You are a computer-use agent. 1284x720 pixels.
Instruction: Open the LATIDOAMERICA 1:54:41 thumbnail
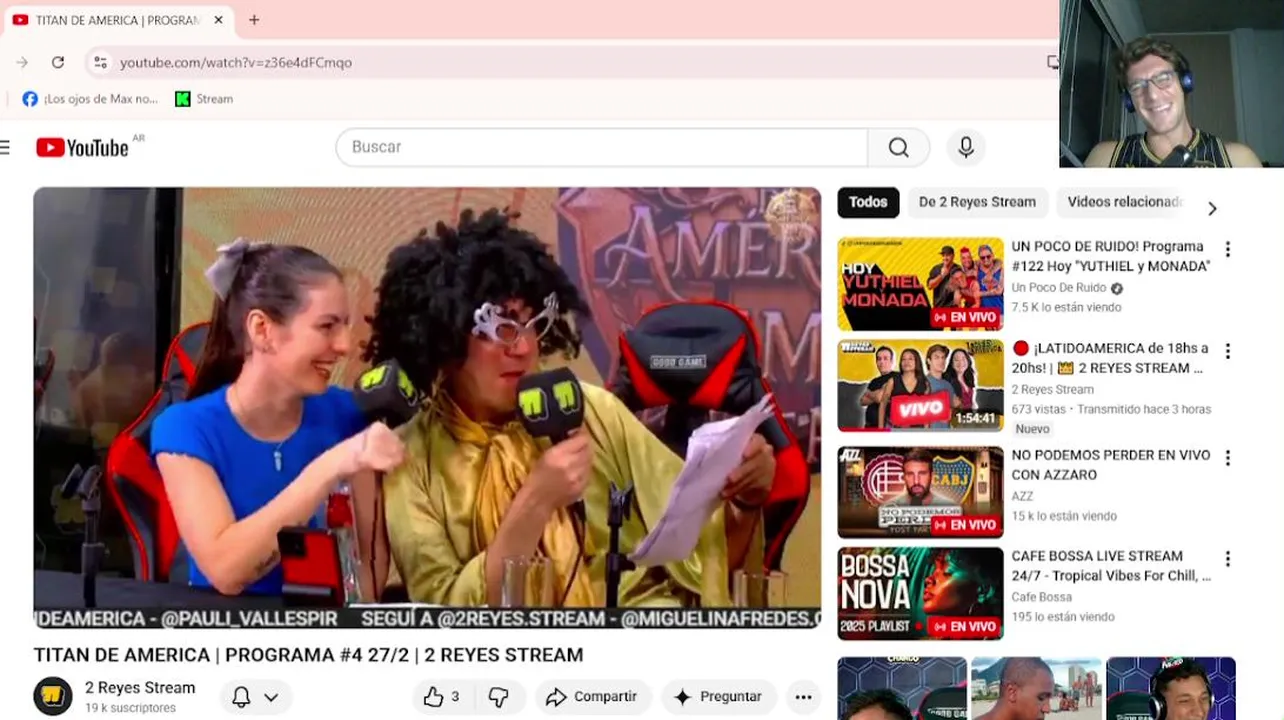920,385
